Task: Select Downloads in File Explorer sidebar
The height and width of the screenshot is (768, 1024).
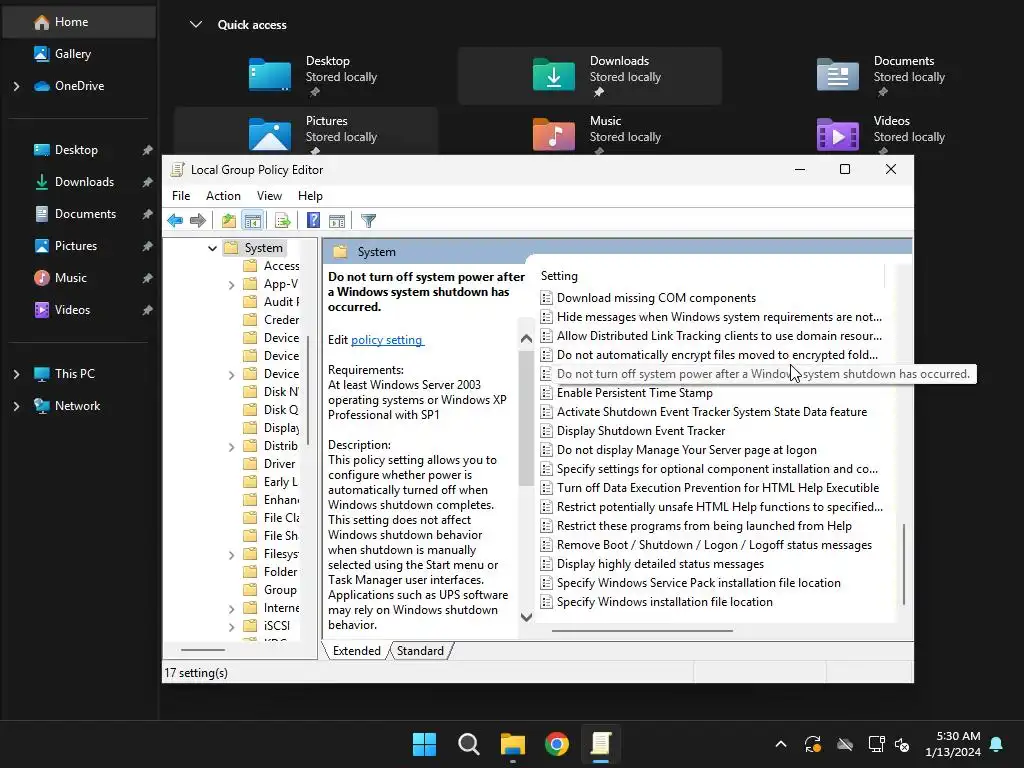Action: (84, 182)
